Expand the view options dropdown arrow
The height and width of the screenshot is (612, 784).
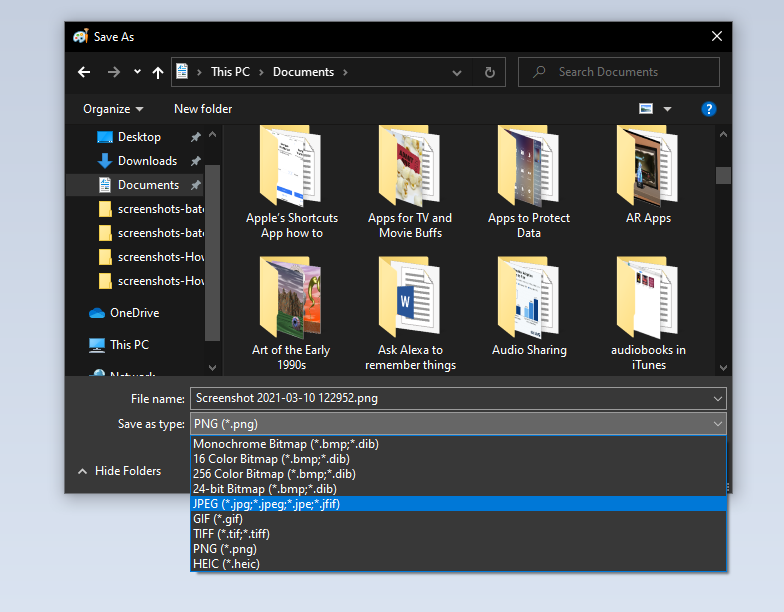click(667, 108)
